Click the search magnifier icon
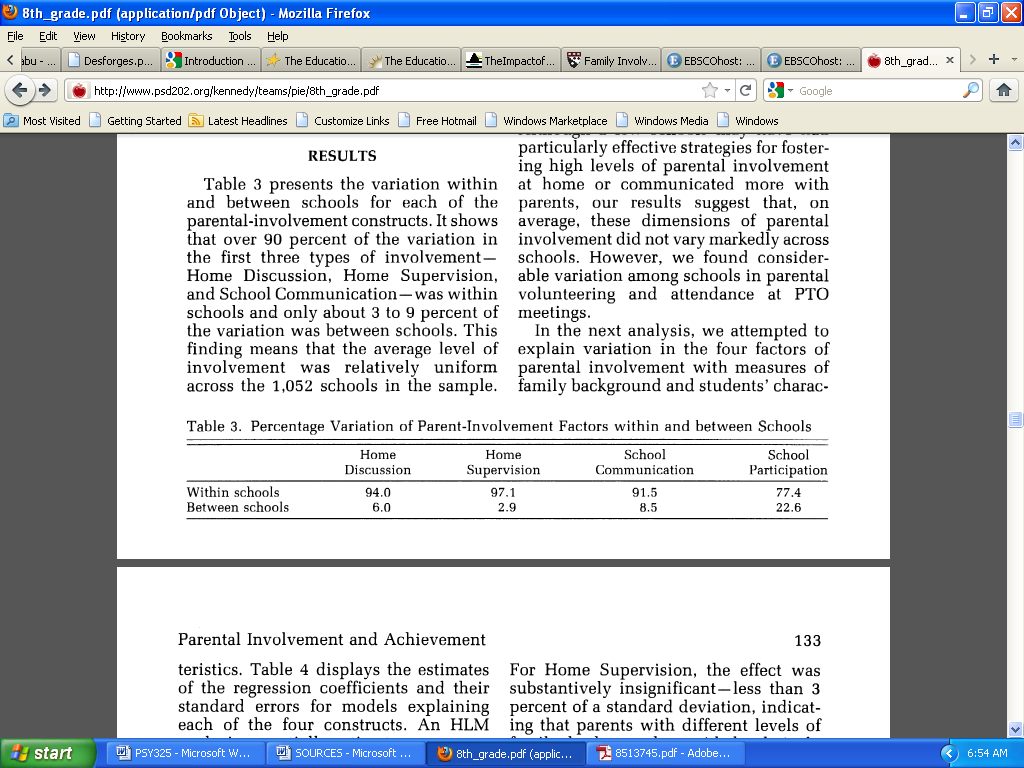1024x768 pixels. (971, 90)
